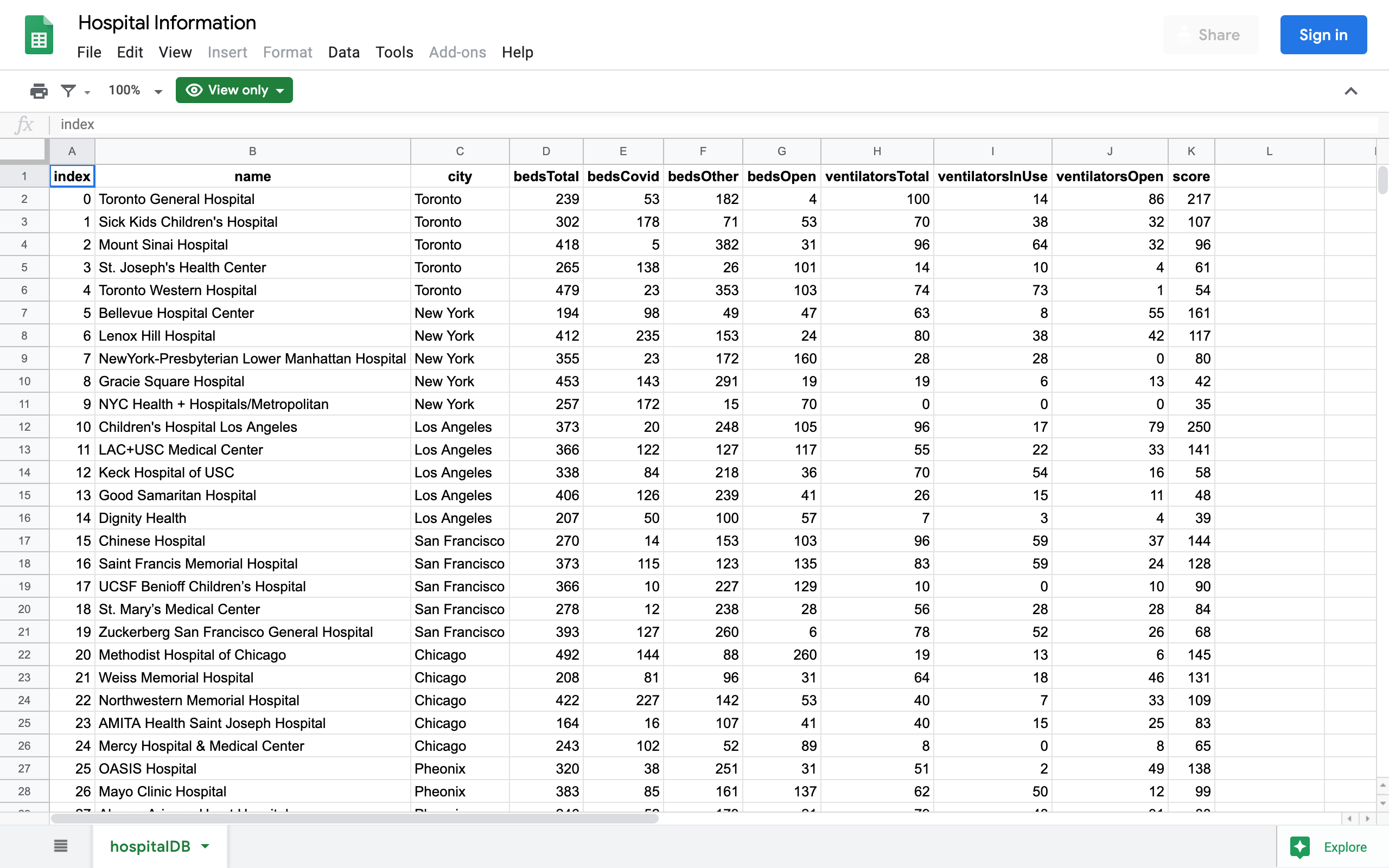Open the Tools menu
The width and height of the screenshot is (1389, 868).
point(394,52)
